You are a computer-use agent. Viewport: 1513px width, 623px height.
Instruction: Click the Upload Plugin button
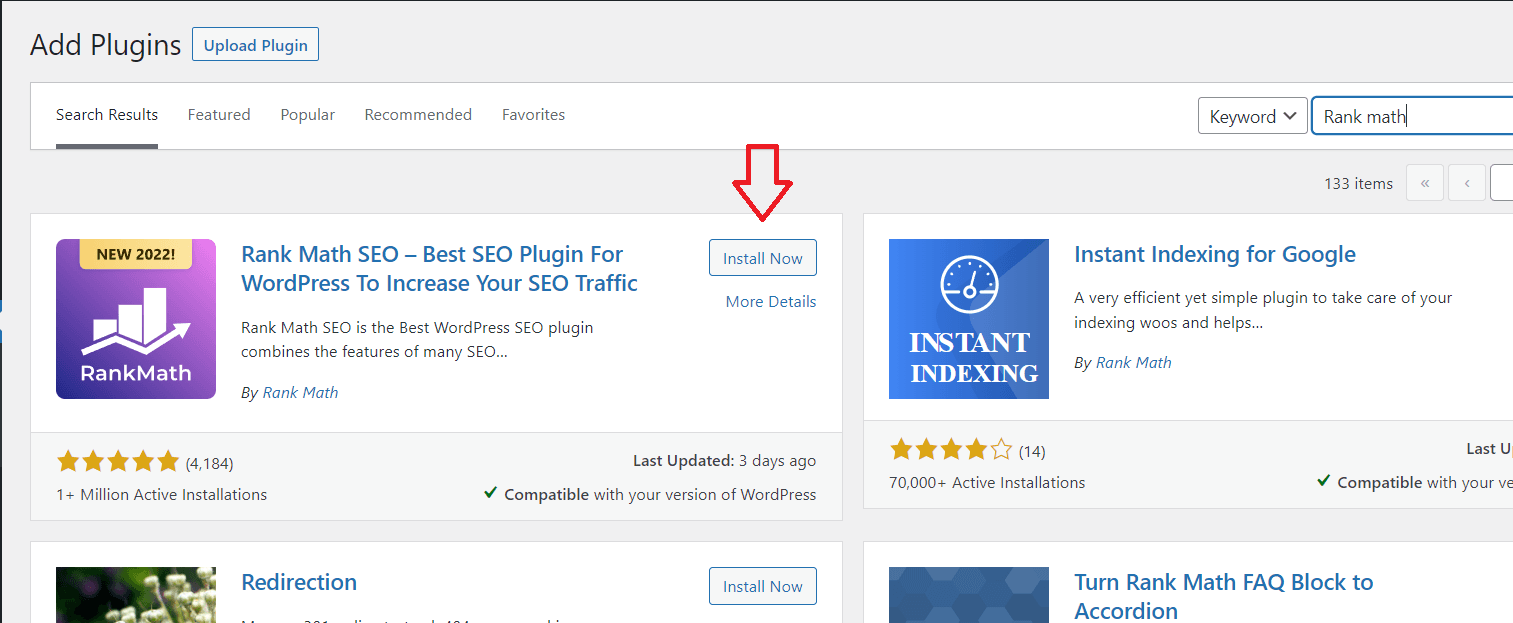click(x=255, y=45)
